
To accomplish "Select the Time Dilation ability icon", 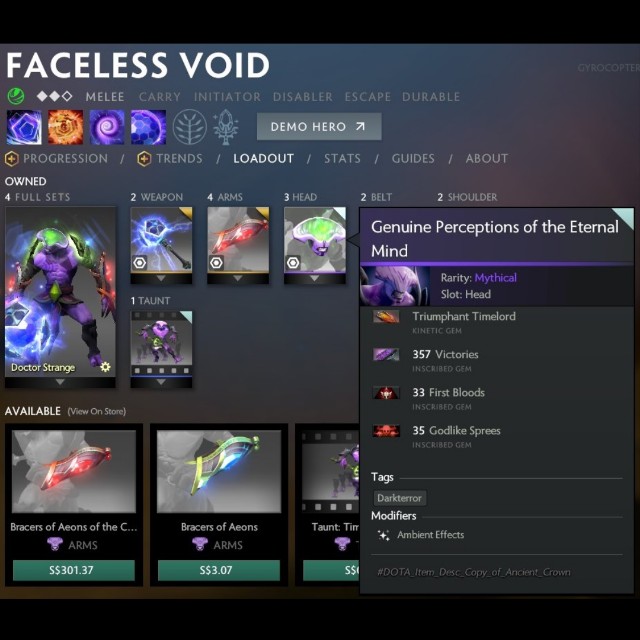I will 65,127.
